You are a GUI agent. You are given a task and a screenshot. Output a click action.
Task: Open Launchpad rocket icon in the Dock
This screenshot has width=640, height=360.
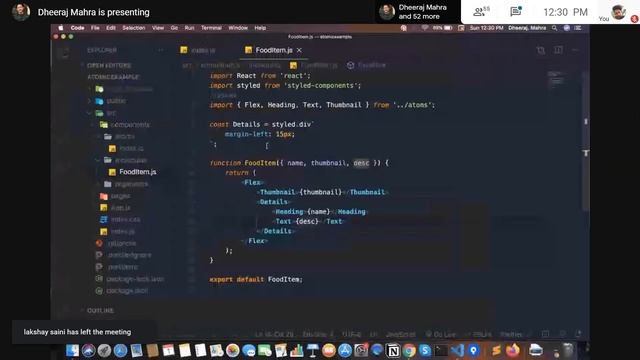pos(104,350)
